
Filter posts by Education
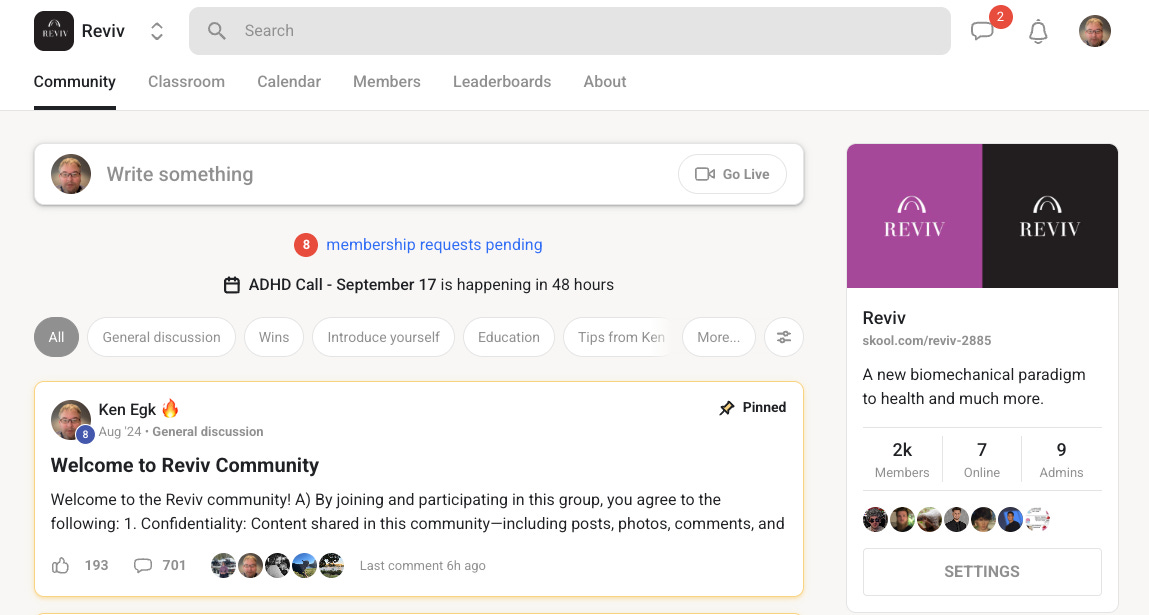pos(509,337)
